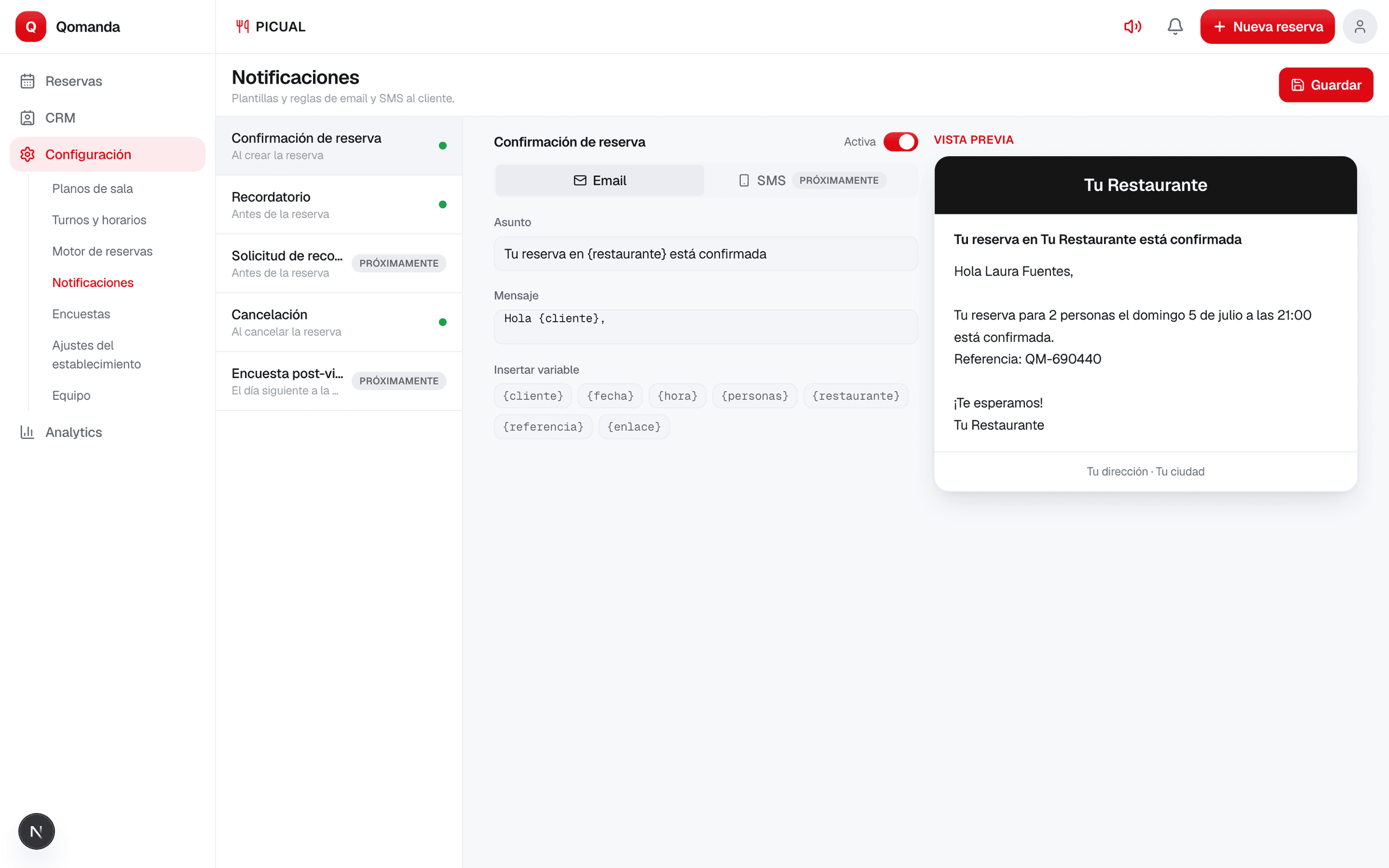Click the Tu Restaurante preview header
This screenshot has height=868, width=1389.
(1145, 185)
